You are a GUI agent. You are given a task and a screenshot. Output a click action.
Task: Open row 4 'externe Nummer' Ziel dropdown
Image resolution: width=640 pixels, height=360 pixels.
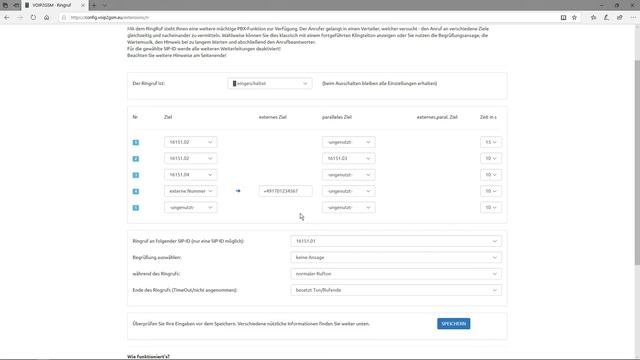pyautogui.click(x=191, y=191)
